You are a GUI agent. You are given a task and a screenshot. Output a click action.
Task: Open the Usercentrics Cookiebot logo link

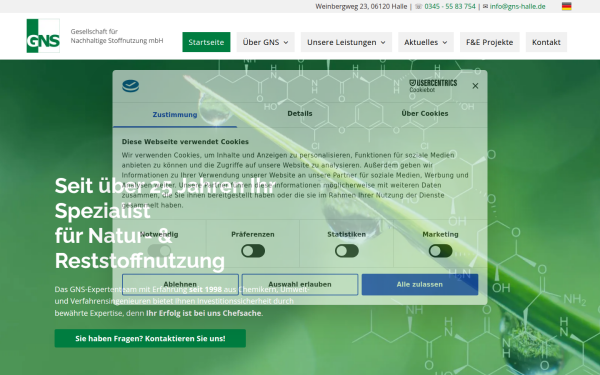pos(433,86)
